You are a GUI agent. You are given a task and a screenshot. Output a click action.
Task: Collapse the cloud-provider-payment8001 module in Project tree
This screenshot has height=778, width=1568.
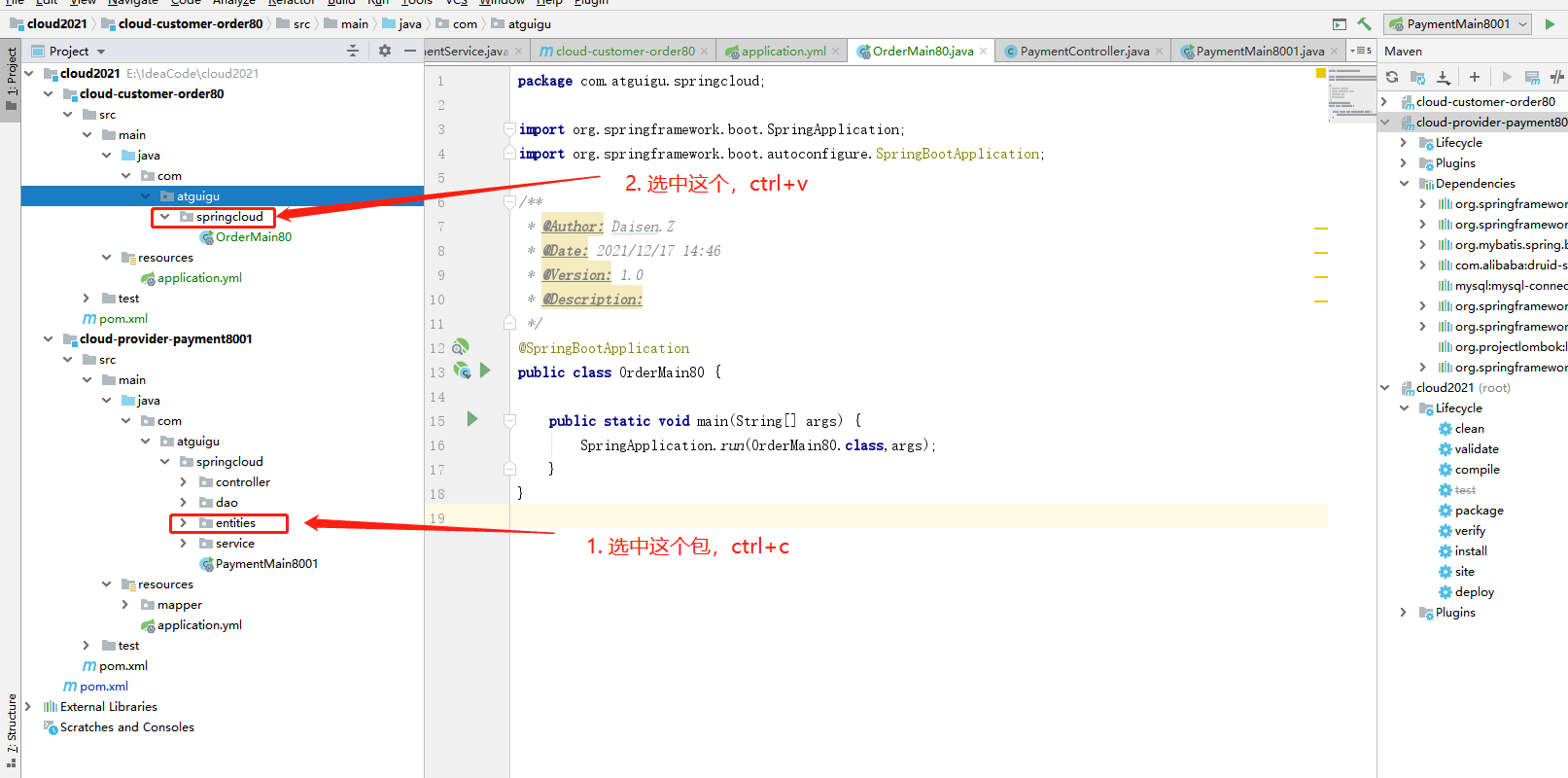pyautogui.click(x=49, y=338)
